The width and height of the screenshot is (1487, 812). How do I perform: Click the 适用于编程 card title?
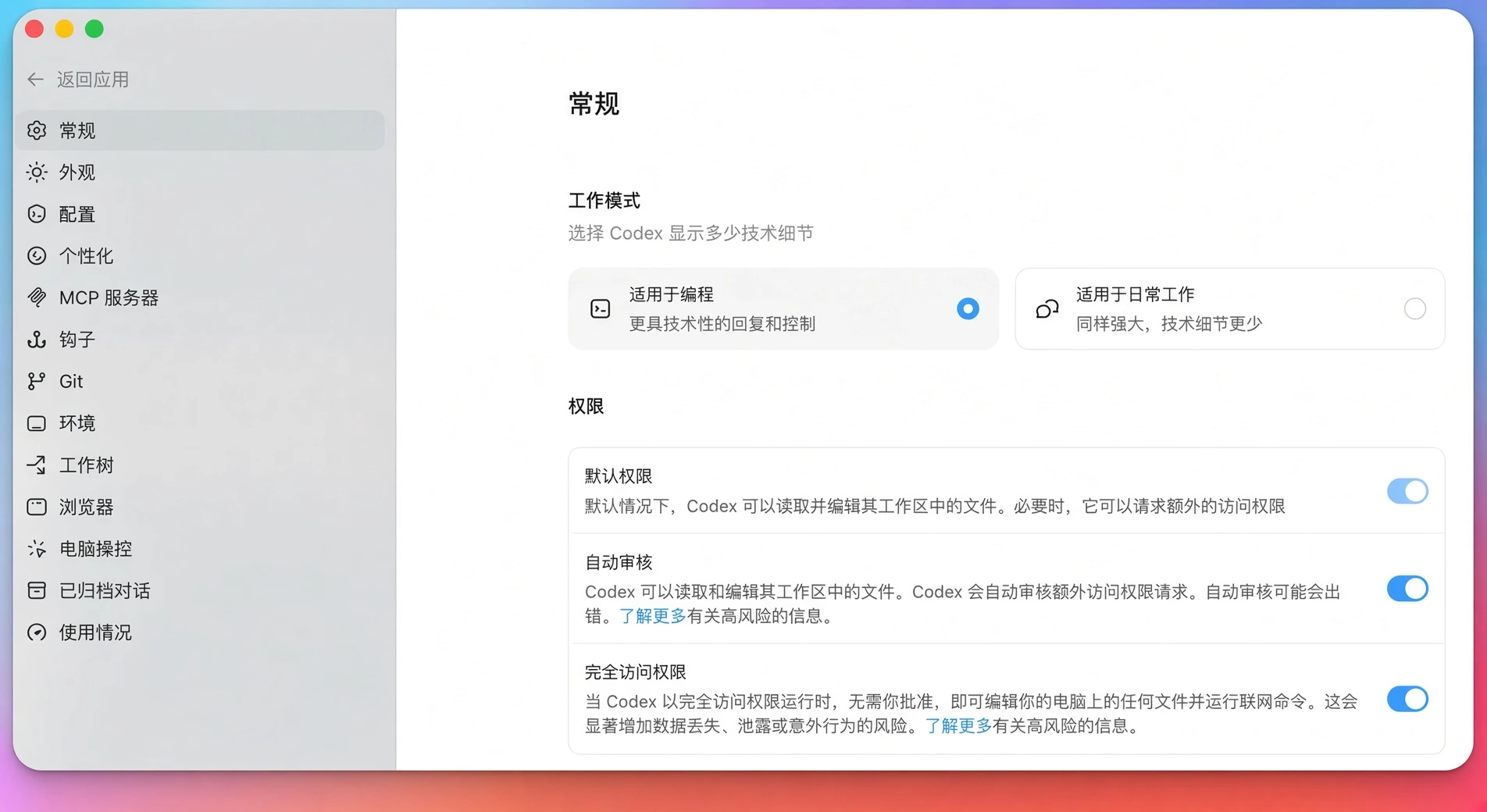[672, 294]
